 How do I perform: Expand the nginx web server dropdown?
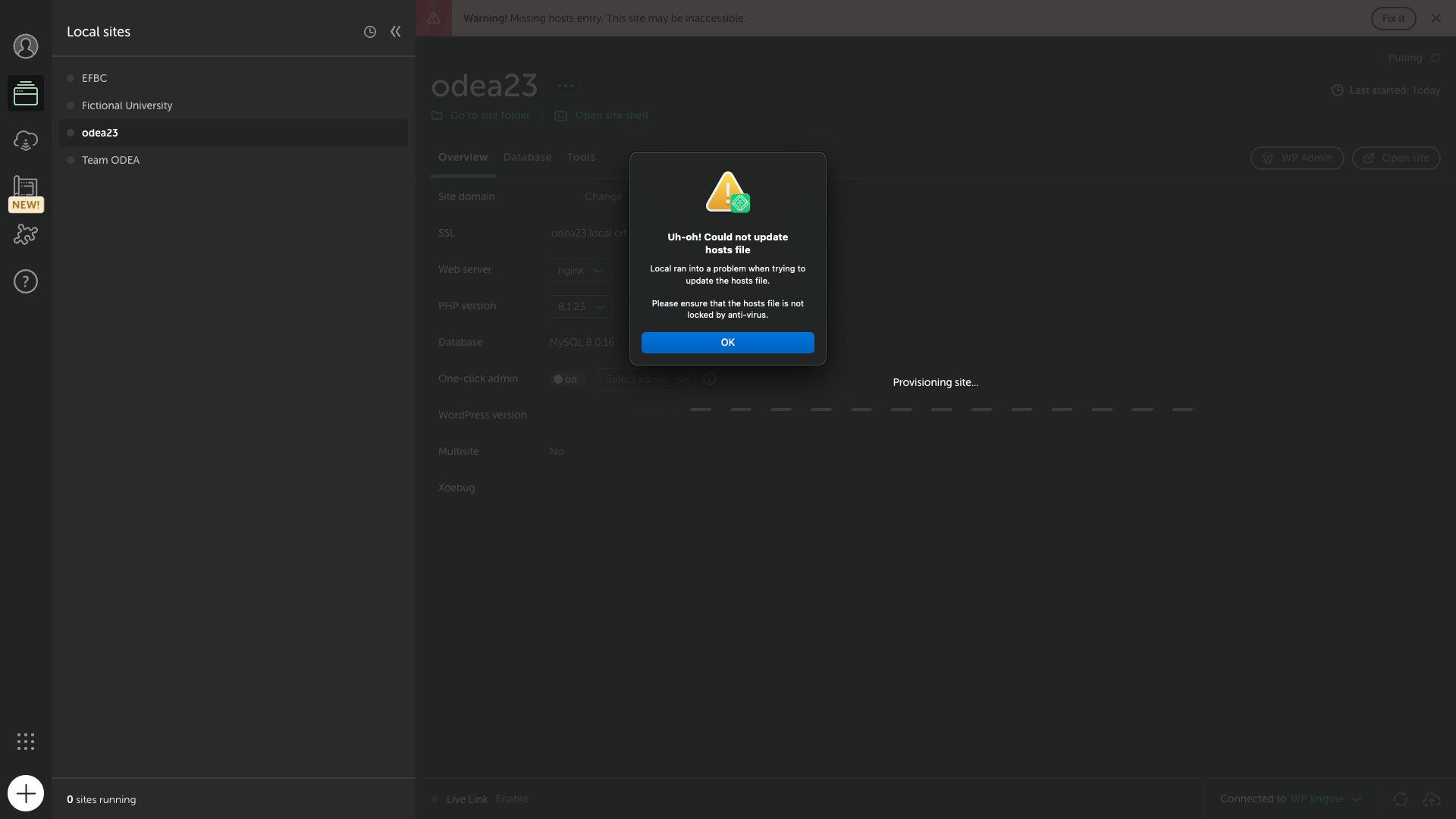(580, 270)
